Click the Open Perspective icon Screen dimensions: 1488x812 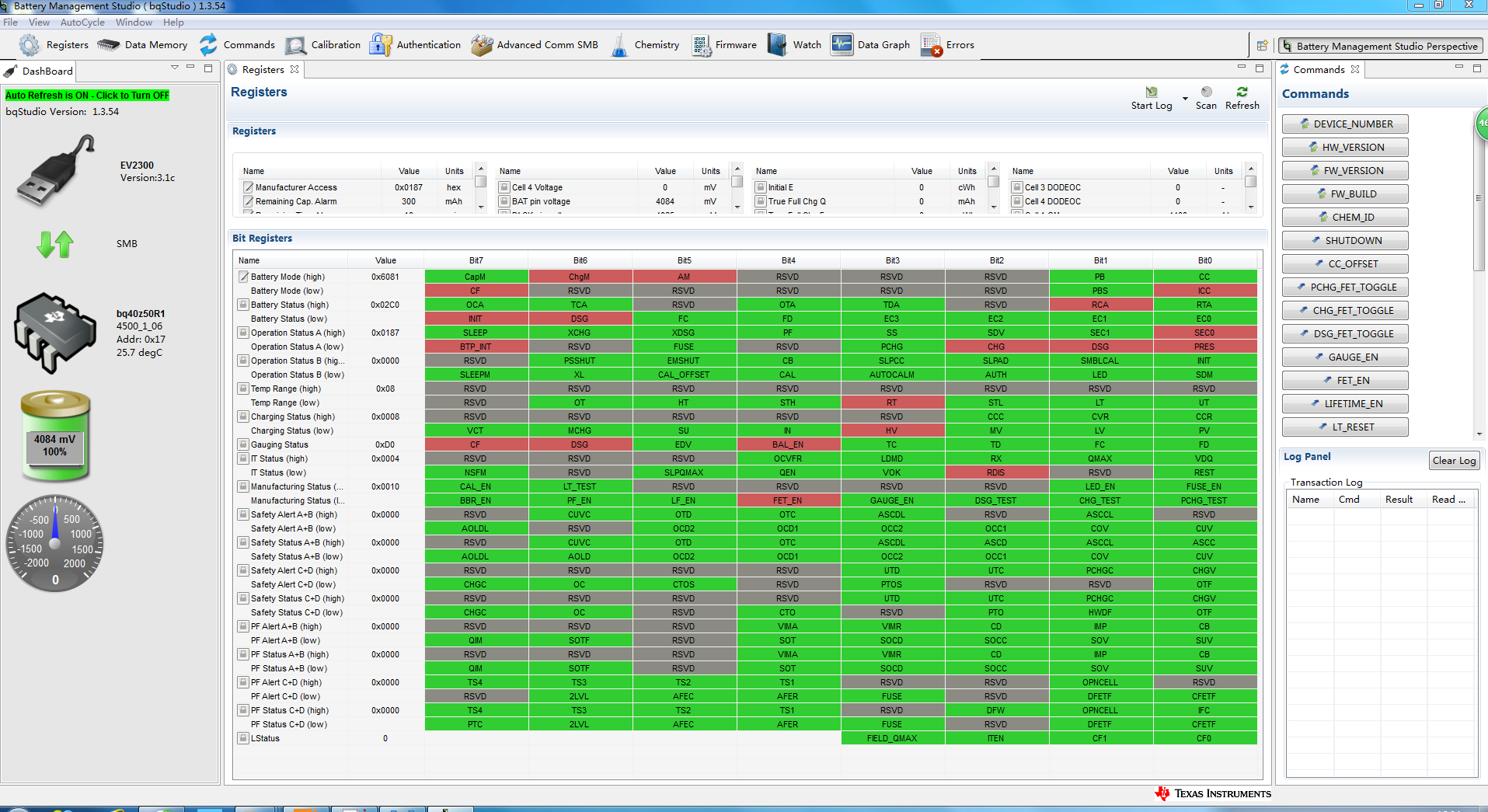pyautogui.click(x=1263, y=46)
